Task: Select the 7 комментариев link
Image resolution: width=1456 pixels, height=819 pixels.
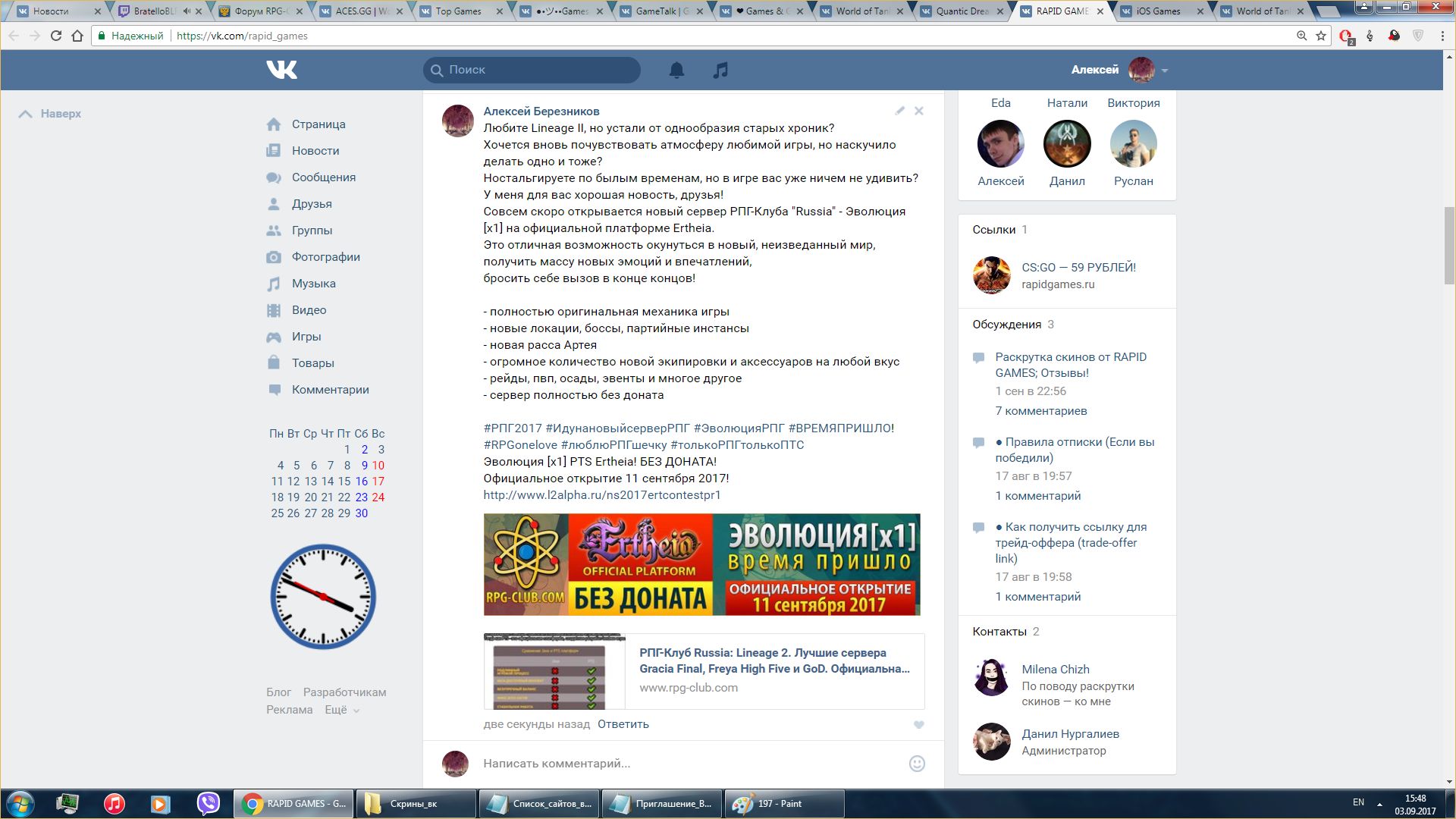Action: click(1041, 411)
